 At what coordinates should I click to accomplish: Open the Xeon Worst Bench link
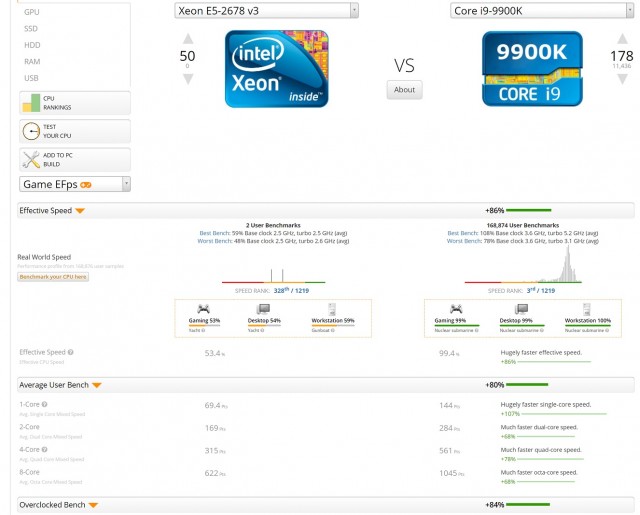click(x=215, y=241)
